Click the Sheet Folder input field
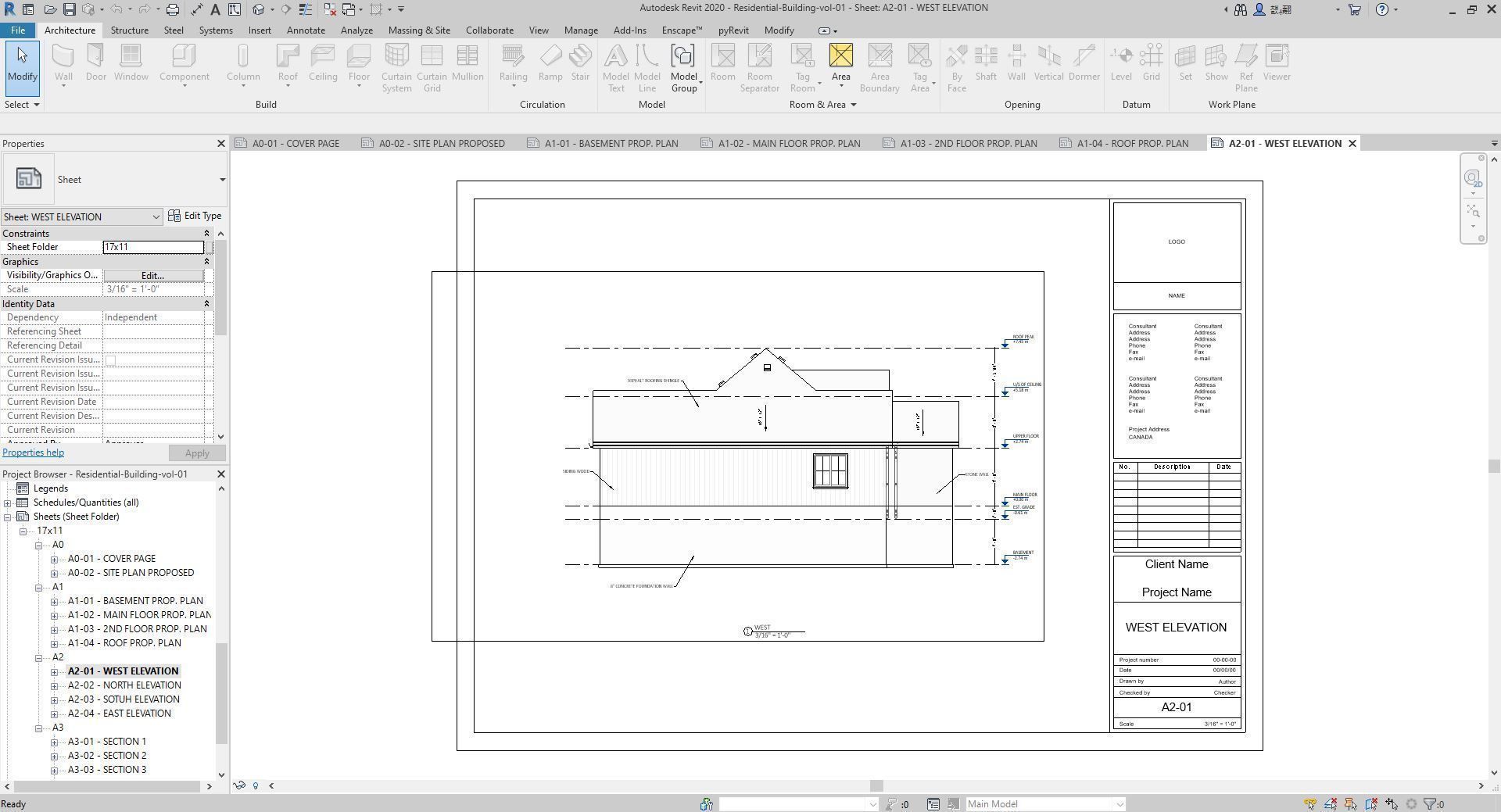Image resolution: width=1501 pixels, height=812 pixels. [153, 247]
